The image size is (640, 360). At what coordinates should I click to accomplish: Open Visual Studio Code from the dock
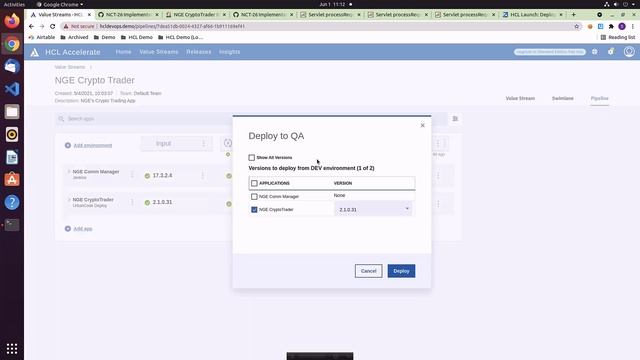click(12, 89)
